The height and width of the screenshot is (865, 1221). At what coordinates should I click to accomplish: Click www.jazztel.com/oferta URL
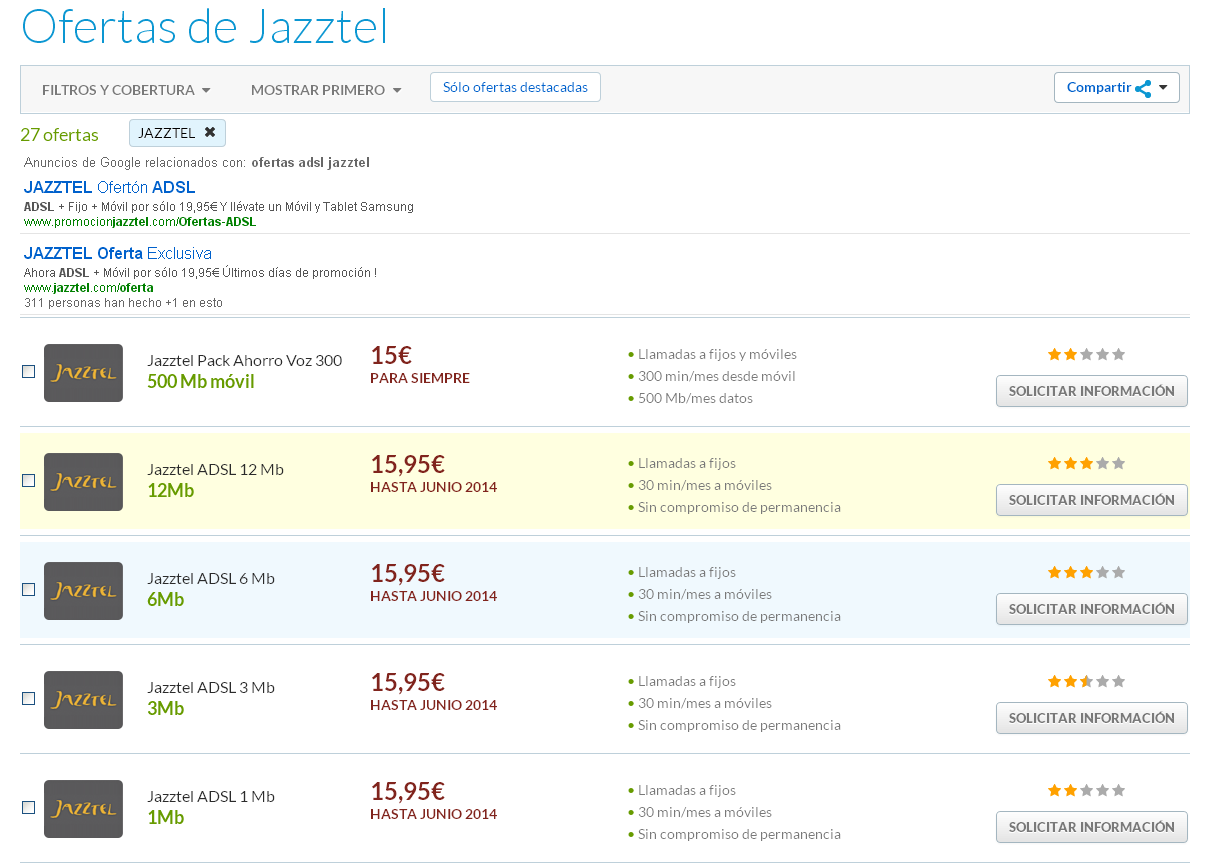88,287
